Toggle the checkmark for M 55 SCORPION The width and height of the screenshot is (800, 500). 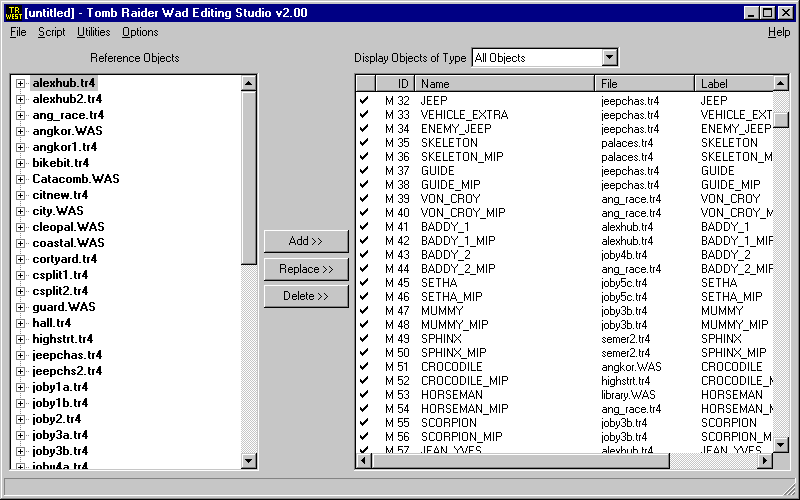tap(364, 422)
